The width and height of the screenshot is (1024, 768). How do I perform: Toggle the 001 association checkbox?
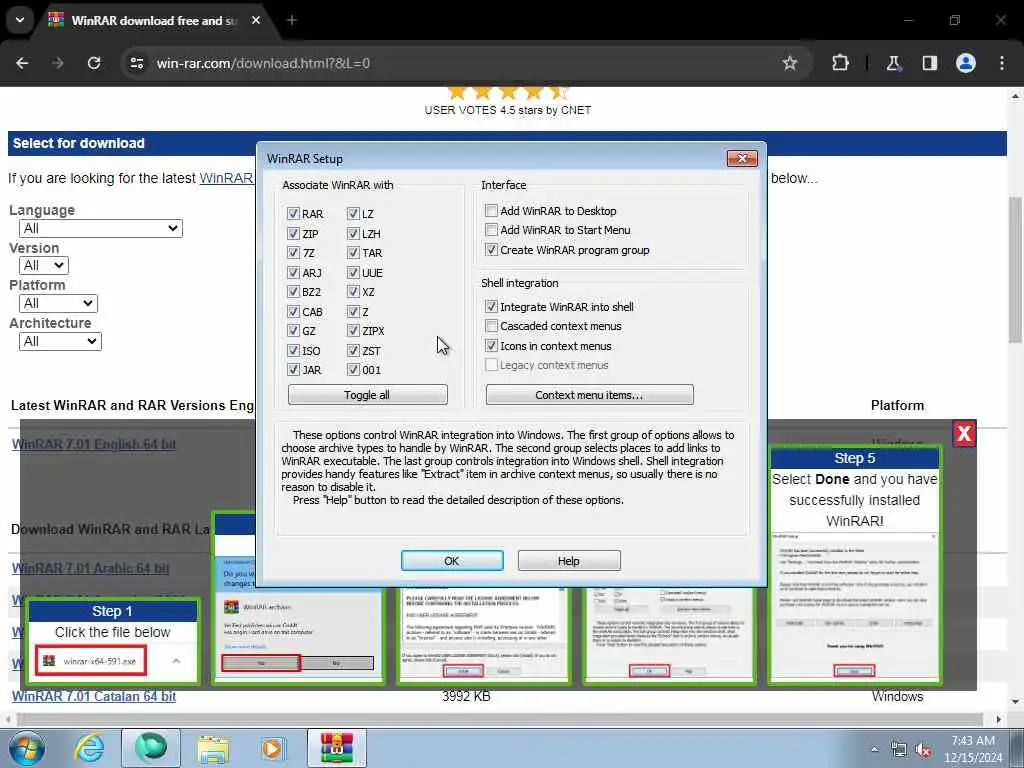point(353,370)
